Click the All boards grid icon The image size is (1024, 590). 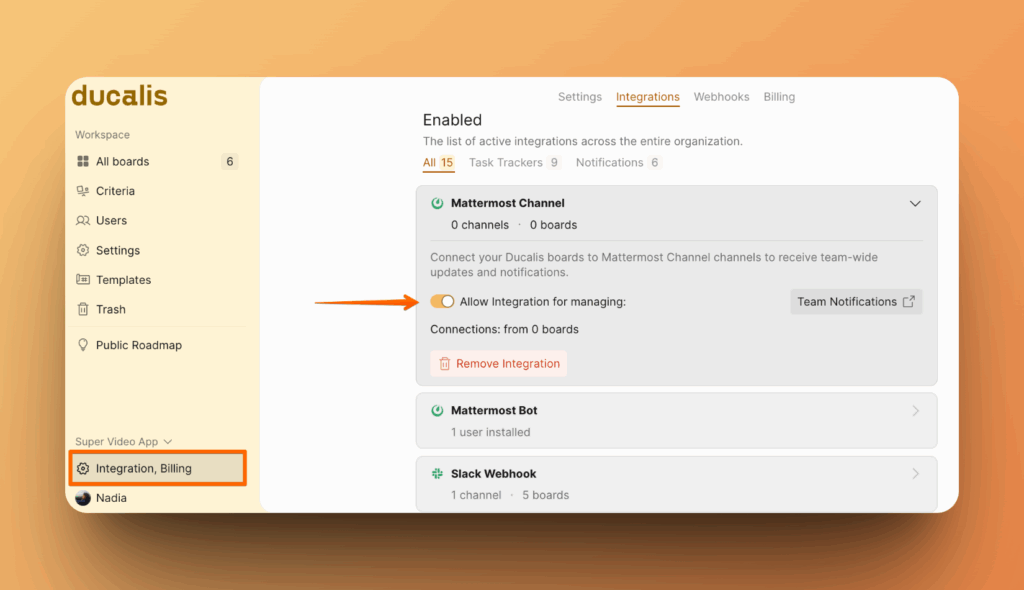pos(83,162)
